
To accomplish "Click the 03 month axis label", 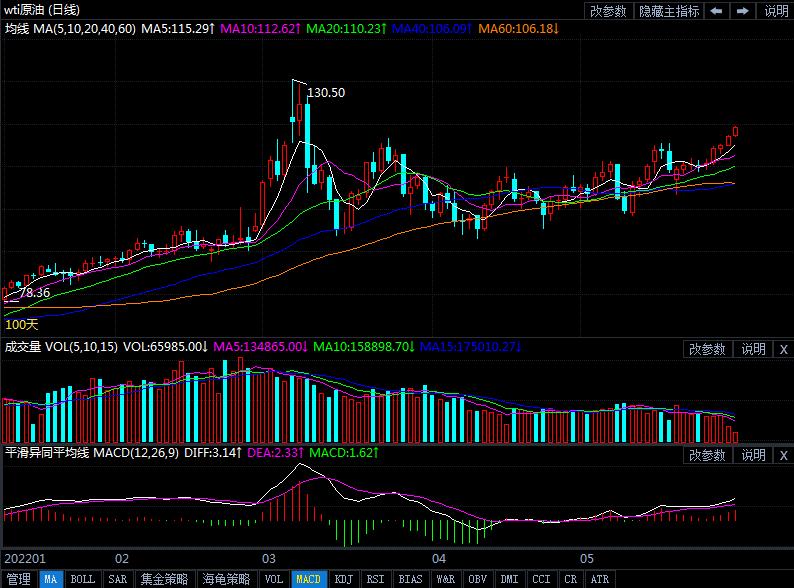I will [x=268, y=559].
